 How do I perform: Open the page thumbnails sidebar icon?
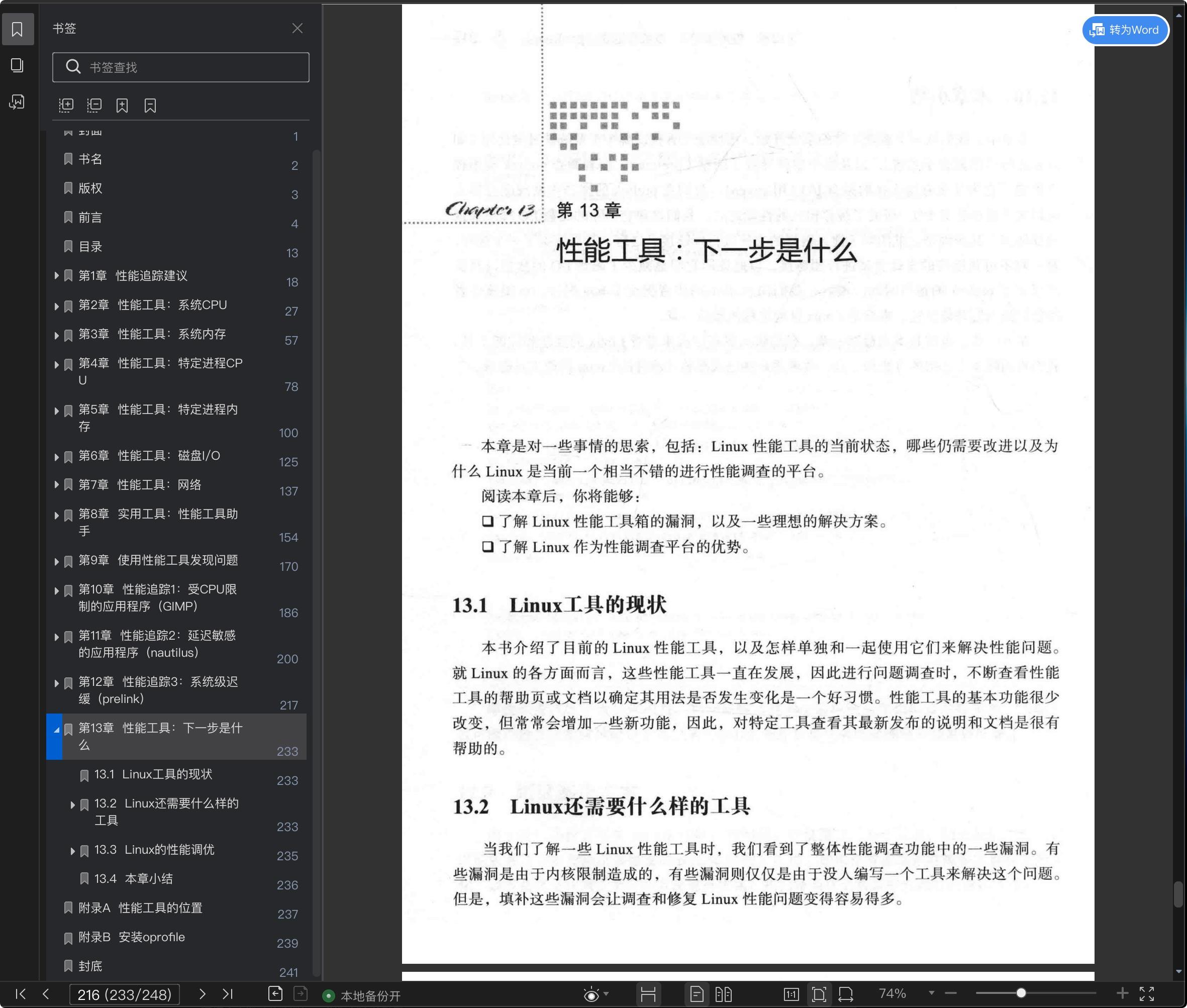pyautogui.click(x=17, y=65)
